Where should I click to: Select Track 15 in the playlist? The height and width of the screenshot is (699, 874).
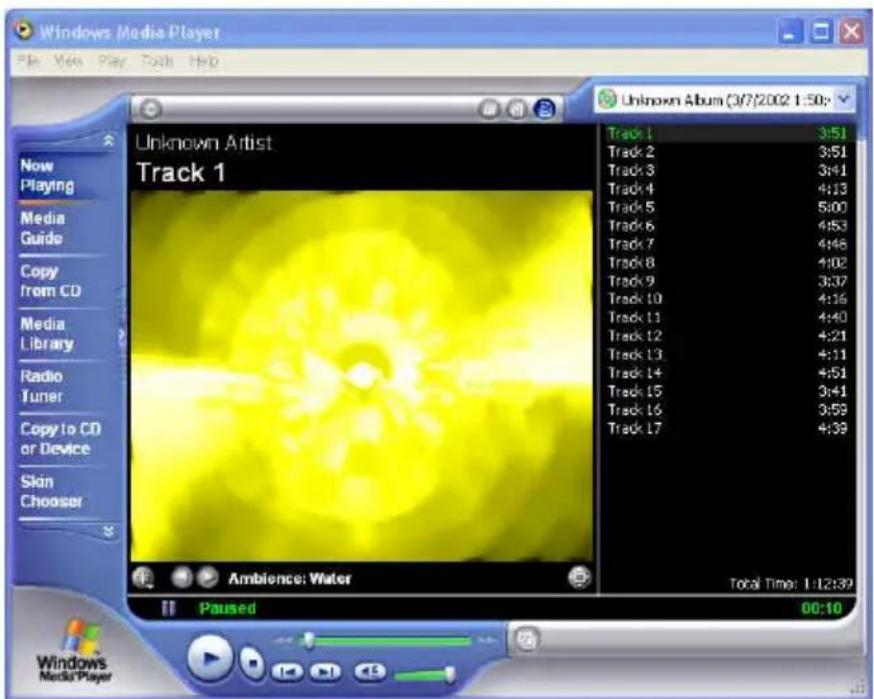tap(727, 391)
